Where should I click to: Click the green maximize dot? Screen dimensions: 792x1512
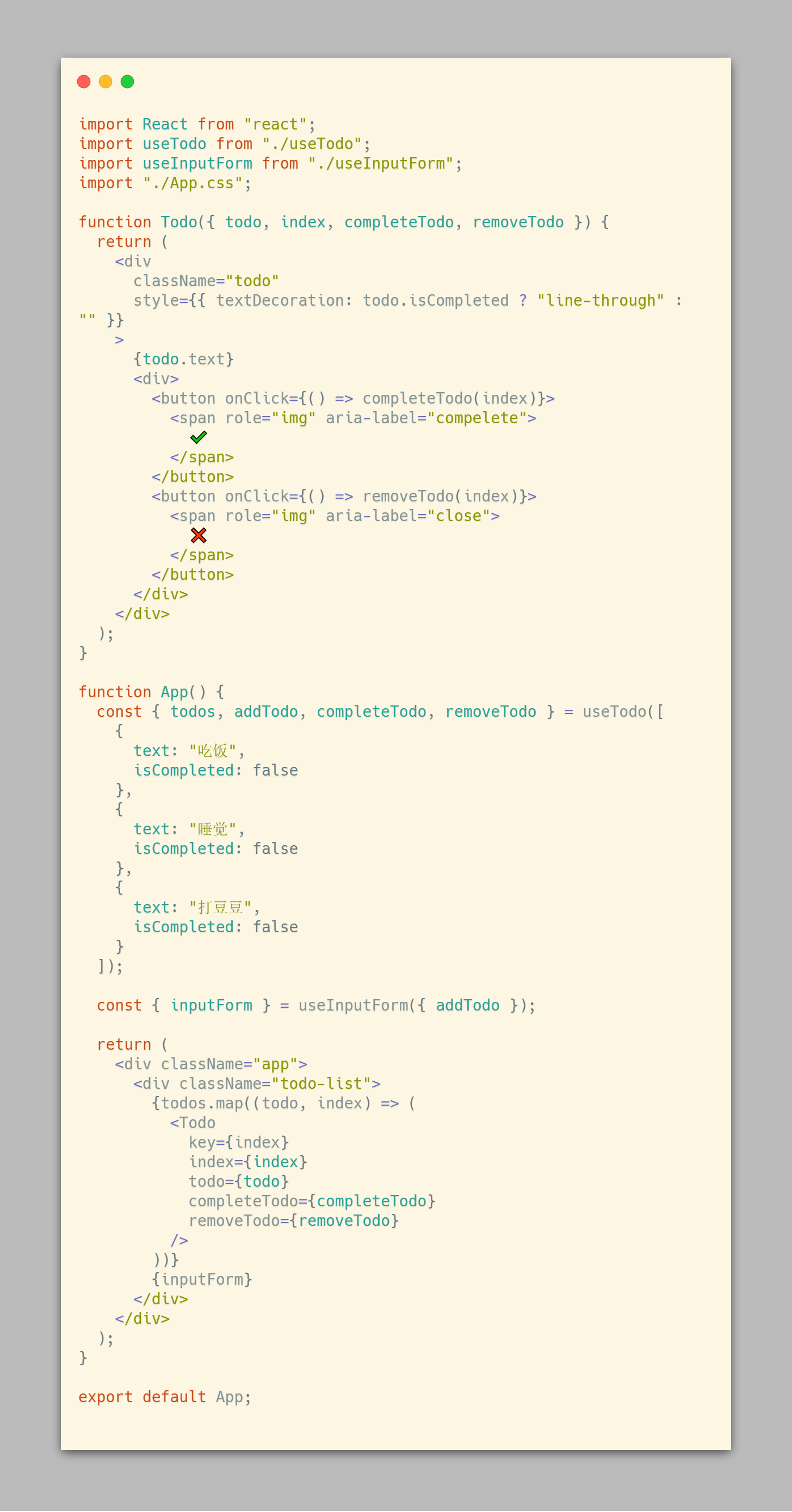[127, 82]
